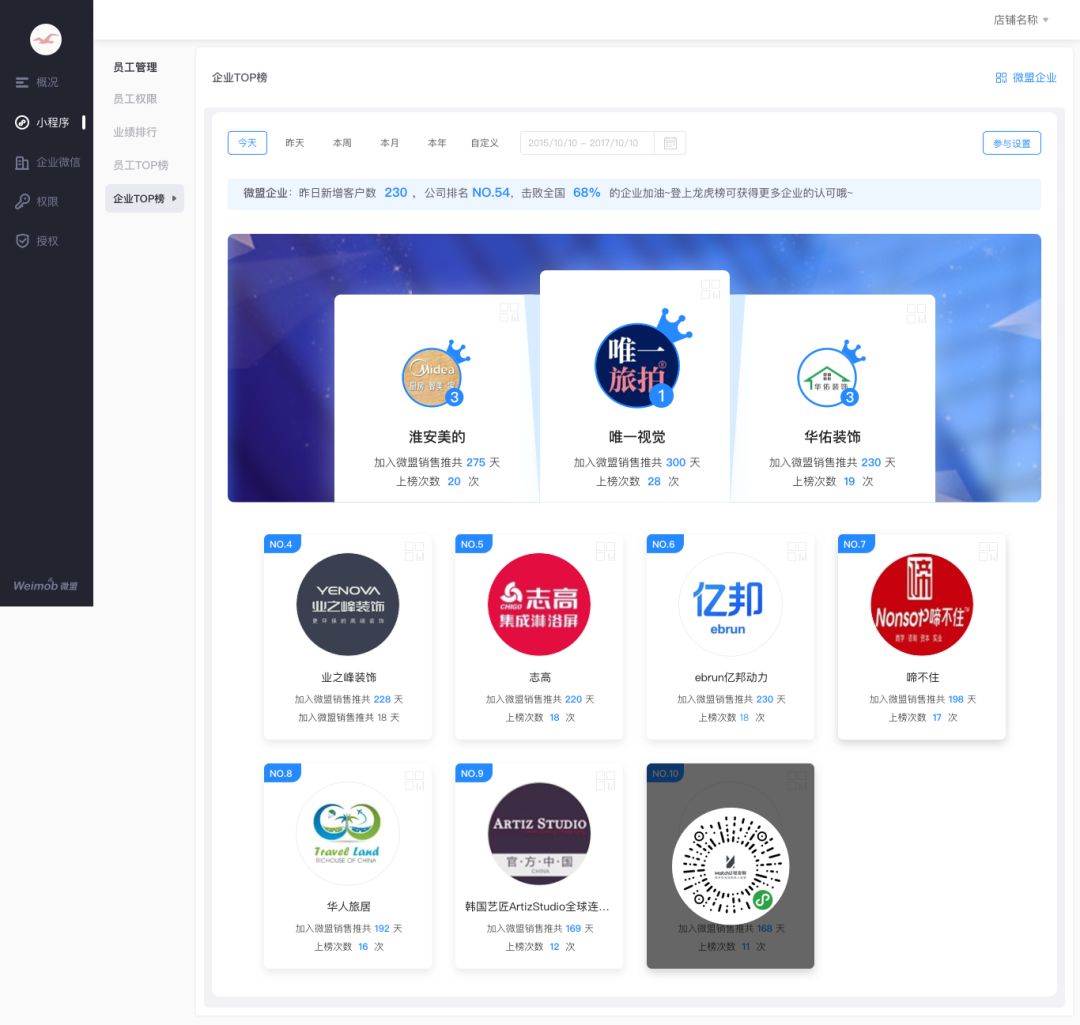The height and width of the screenshot is (1025, 1080).
Task: Click the 唯一旅拍 first-place logo
Action: (x=637, y=365)
